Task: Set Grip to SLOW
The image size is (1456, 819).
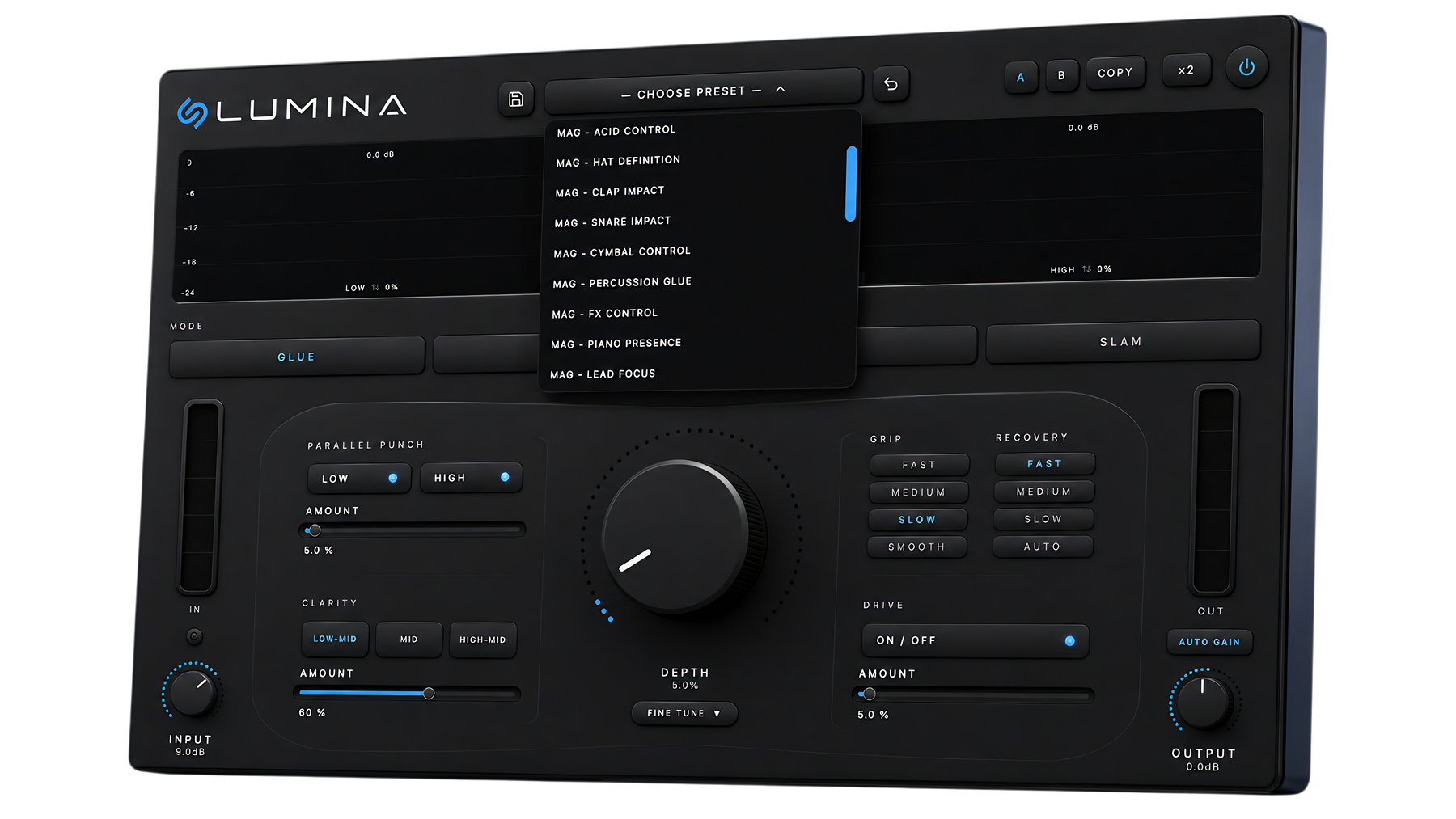Action: [917, 520]
